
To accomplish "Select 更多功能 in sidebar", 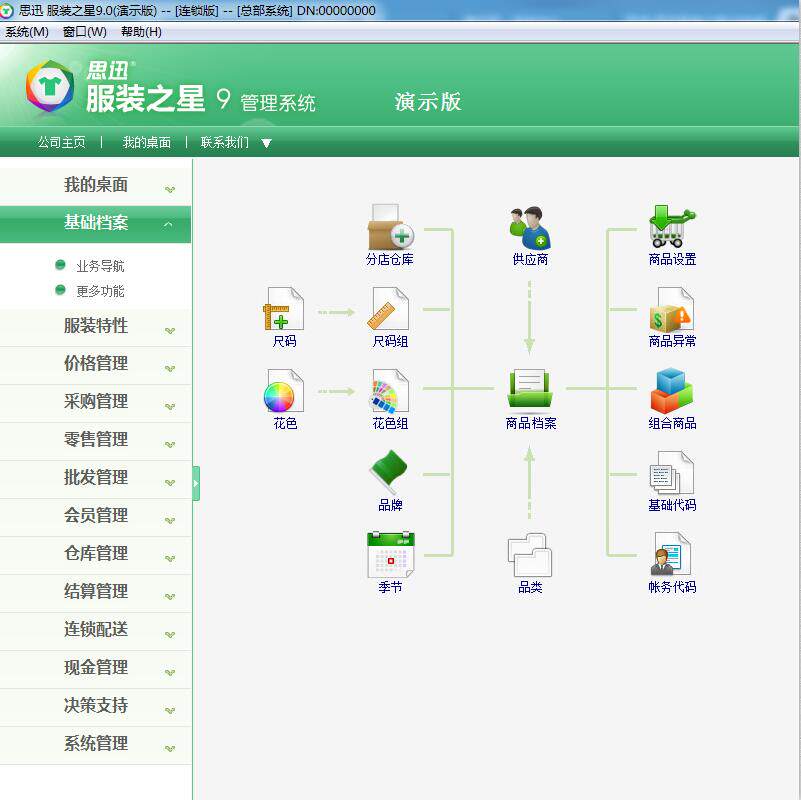I will (x=100, y=291).
